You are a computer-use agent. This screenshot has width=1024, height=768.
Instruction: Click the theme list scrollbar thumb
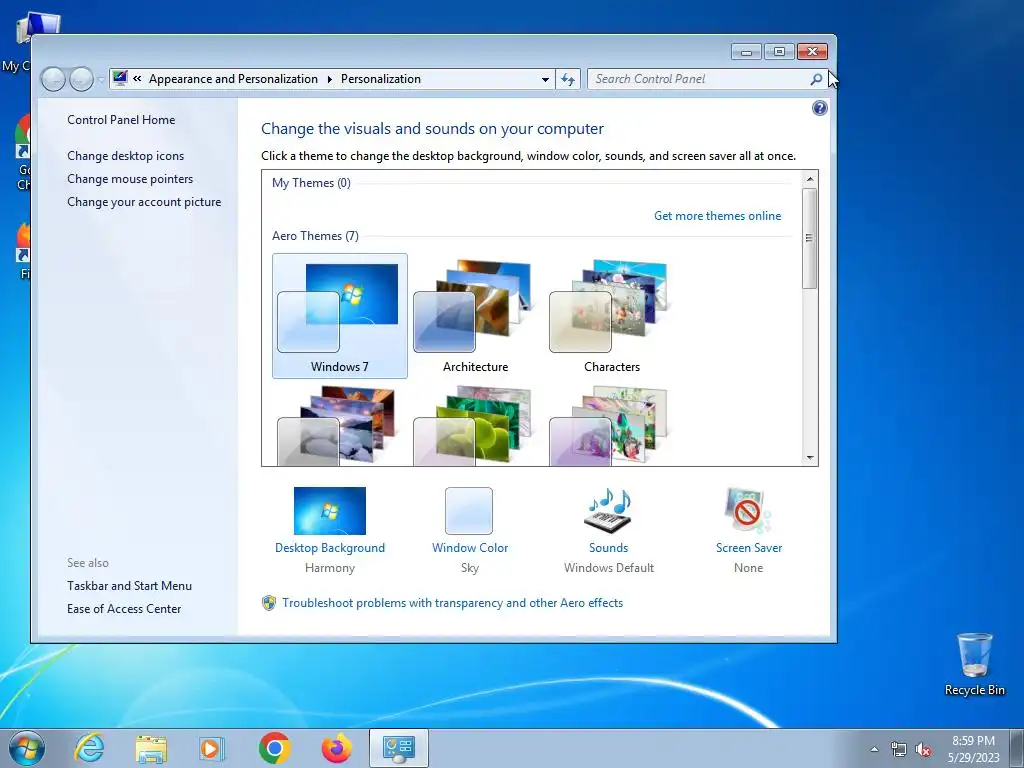pos(810,238)
